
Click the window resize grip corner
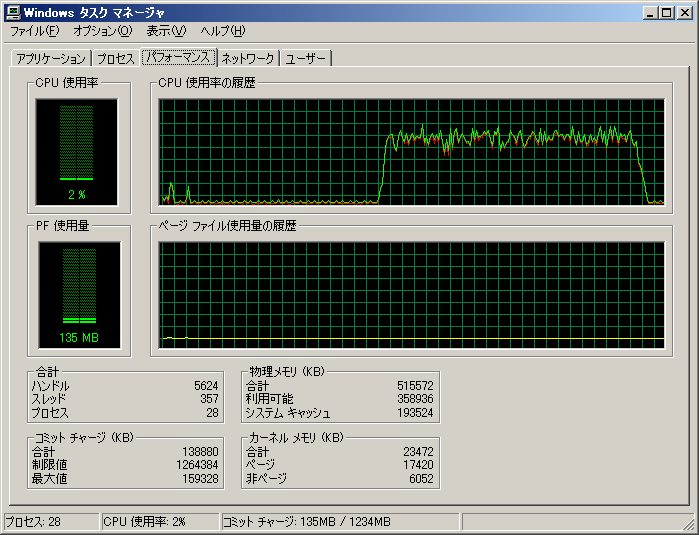689,524
